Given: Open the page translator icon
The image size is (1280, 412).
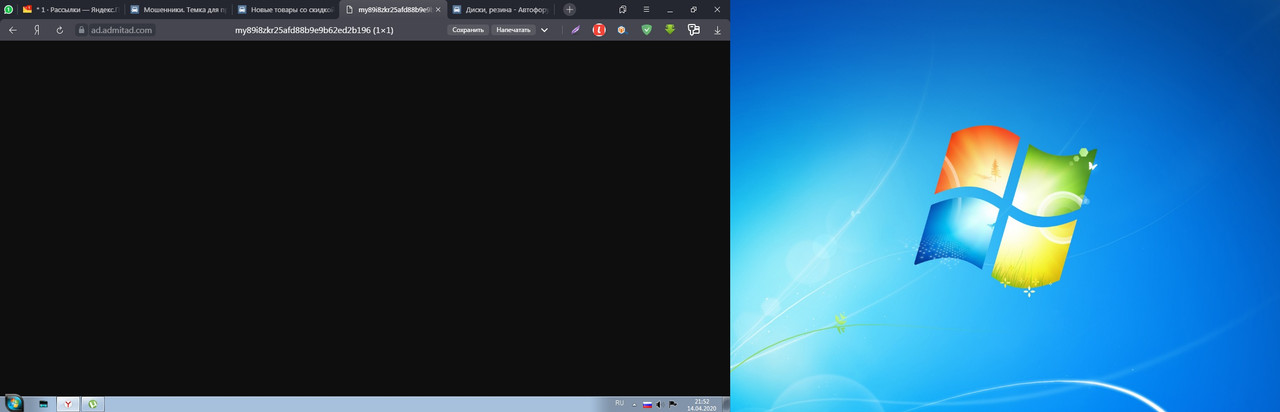Looking at the screenshot, I should tap(693, 30).
